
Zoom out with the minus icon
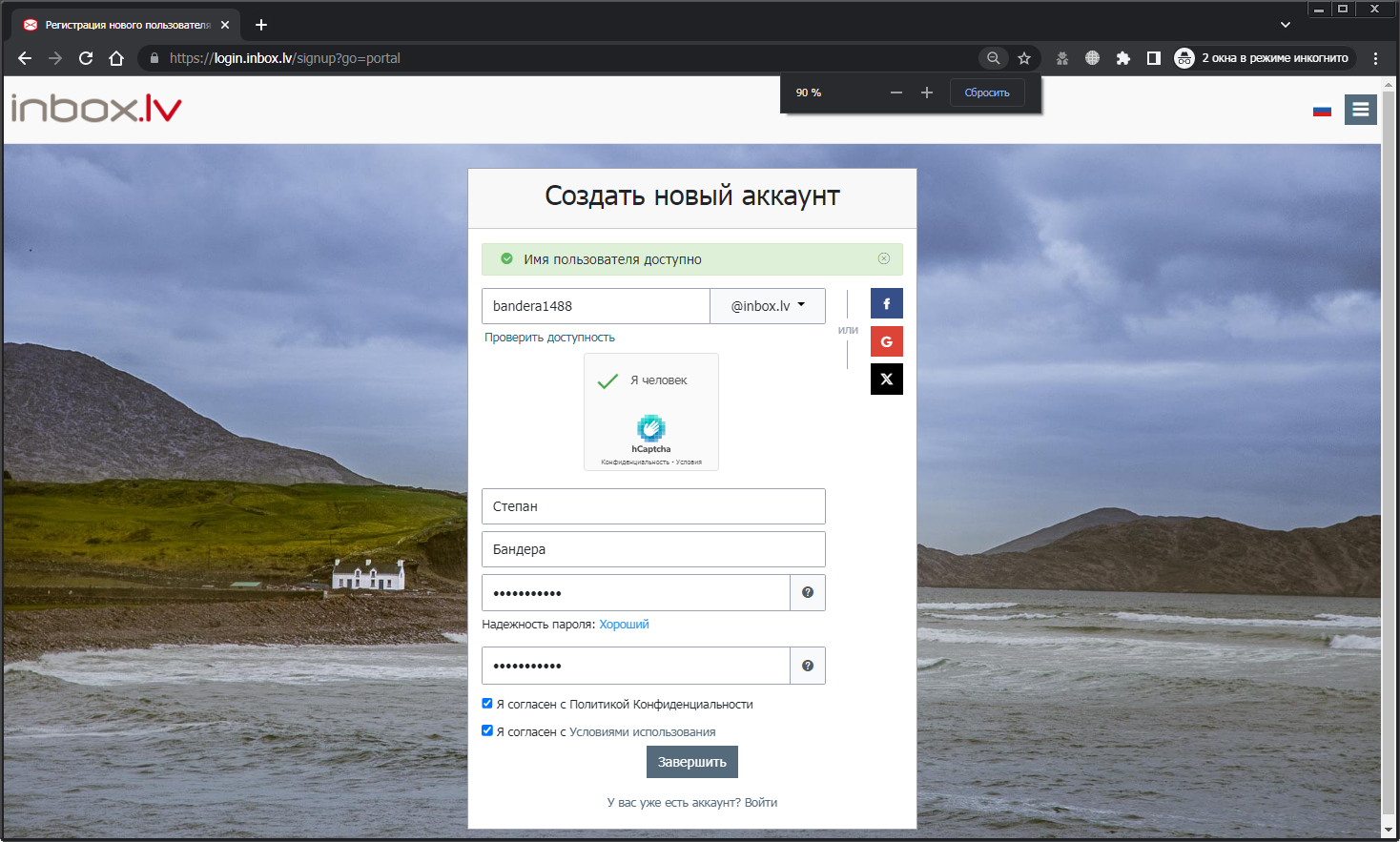coord(896,92)
